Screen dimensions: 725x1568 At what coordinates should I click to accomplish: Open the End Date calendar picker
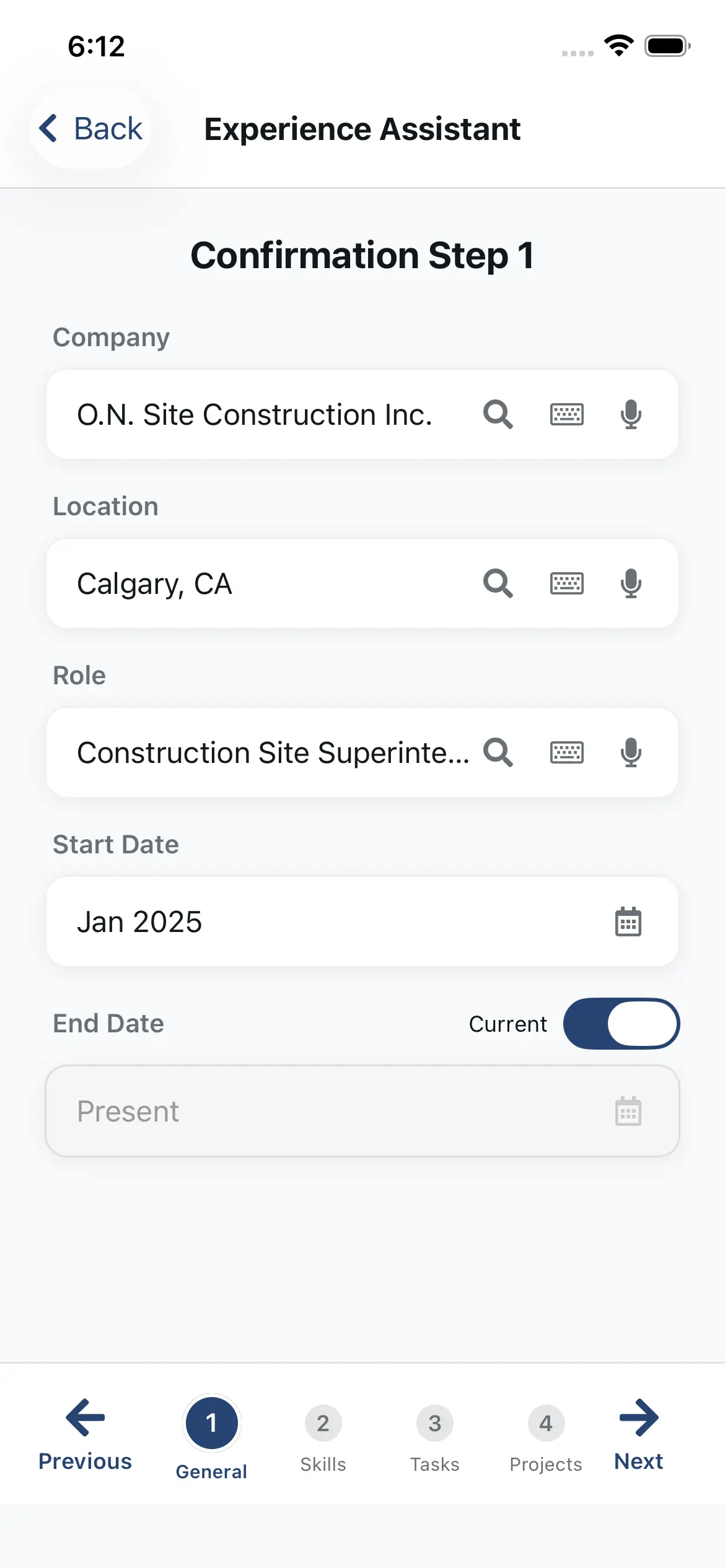pos(628,1112)
